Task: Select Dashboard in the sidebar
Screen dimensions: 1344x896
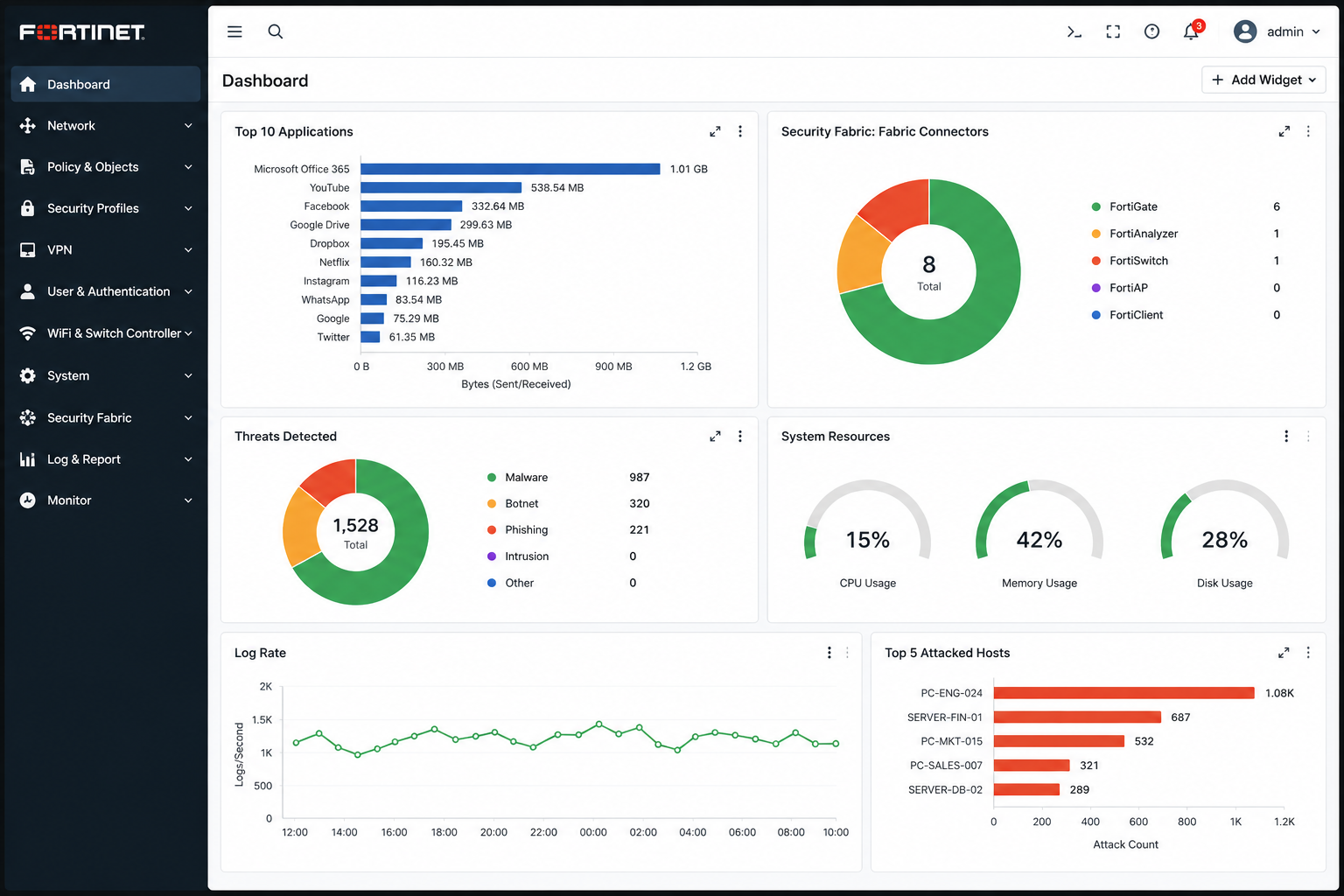Action: point(106,84)
